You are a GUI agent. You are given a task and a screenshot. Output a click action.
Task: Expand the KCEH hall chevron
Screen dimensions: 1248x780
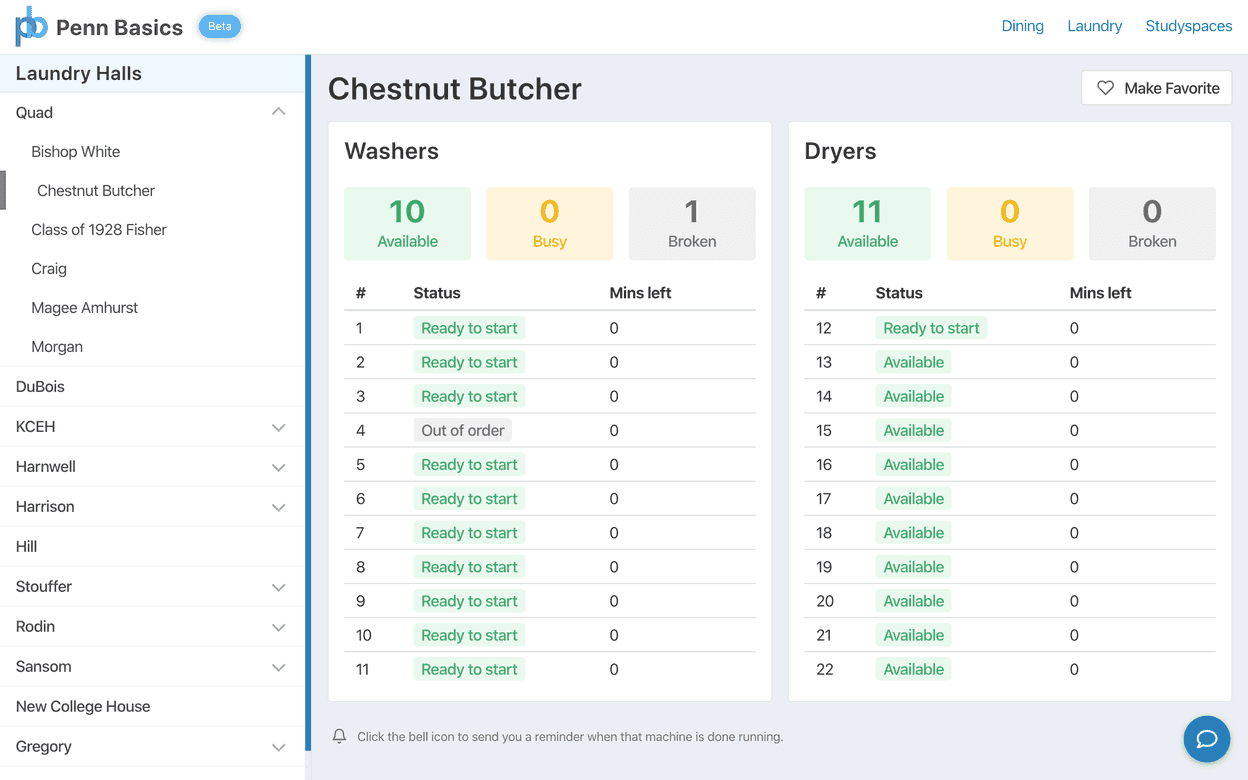coord(278,427)
